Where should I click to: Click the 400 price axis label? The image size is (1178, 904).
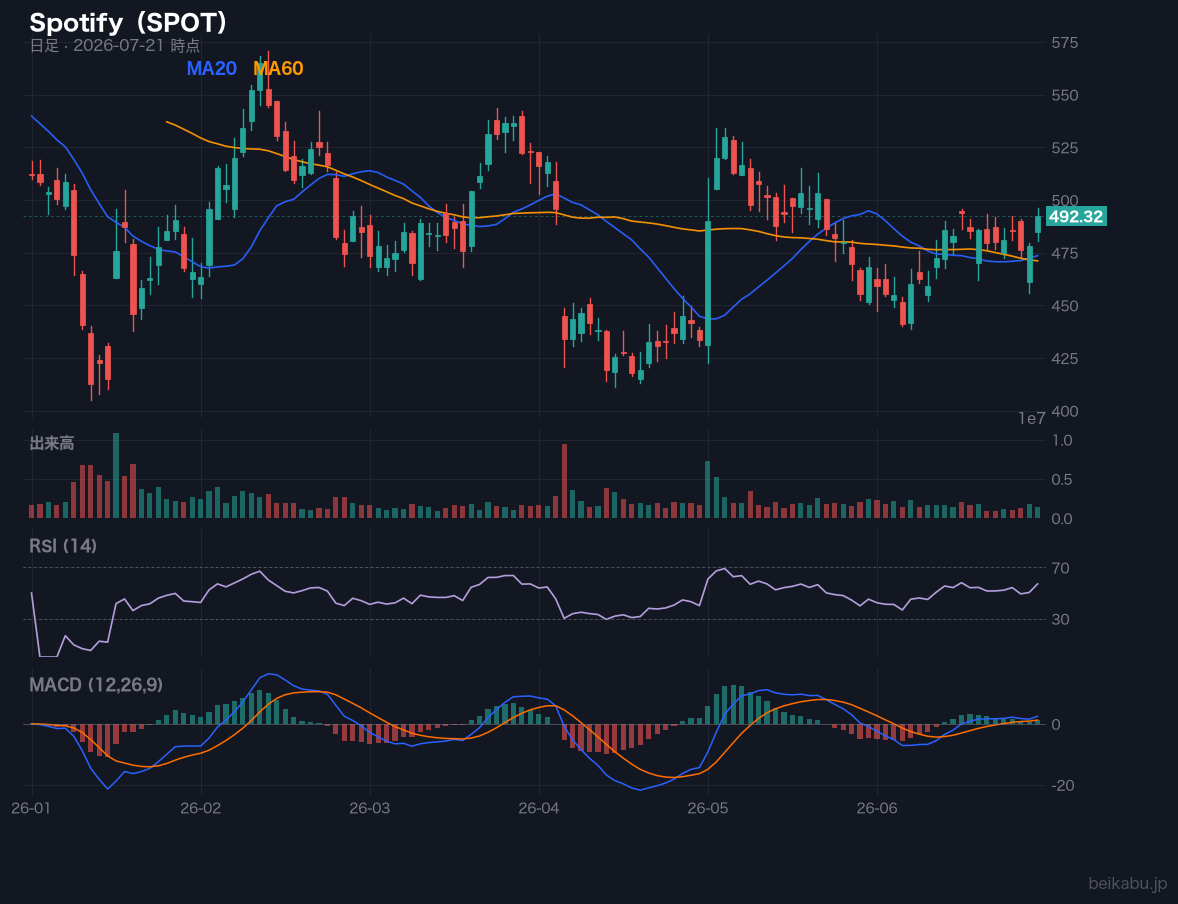click(1065, 411)
